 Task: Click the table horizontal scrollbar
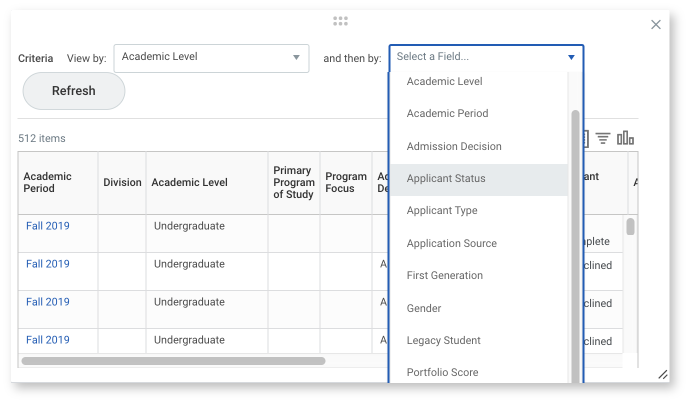[x=174, y=361]
